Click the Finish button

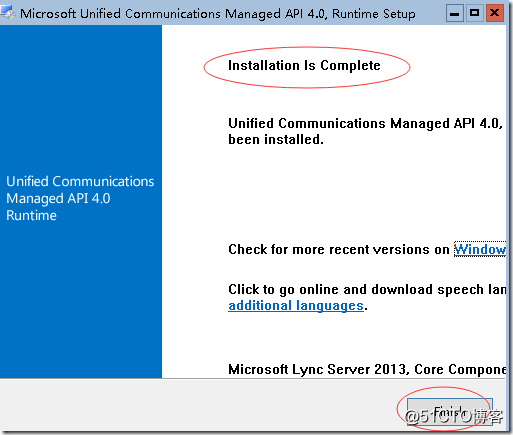[x=450, y=412]
